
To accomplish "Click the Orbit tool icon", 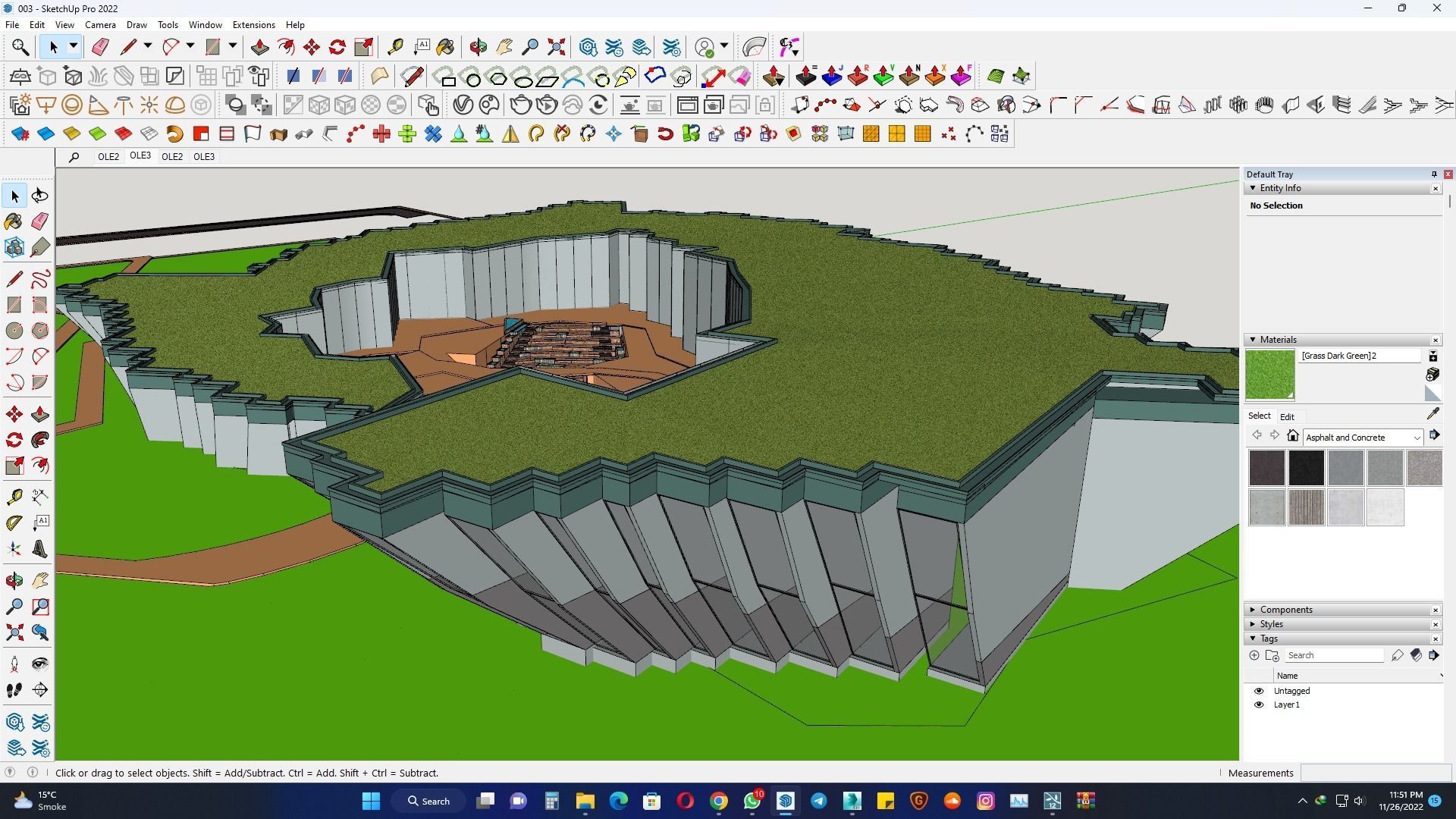I will (14, 580).
